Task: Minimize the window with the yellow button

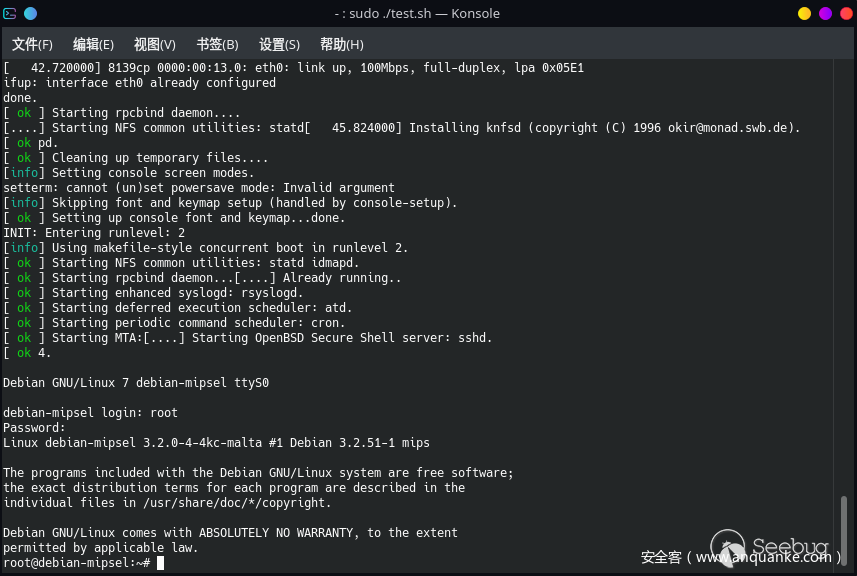Action: (x=804, y=13)
